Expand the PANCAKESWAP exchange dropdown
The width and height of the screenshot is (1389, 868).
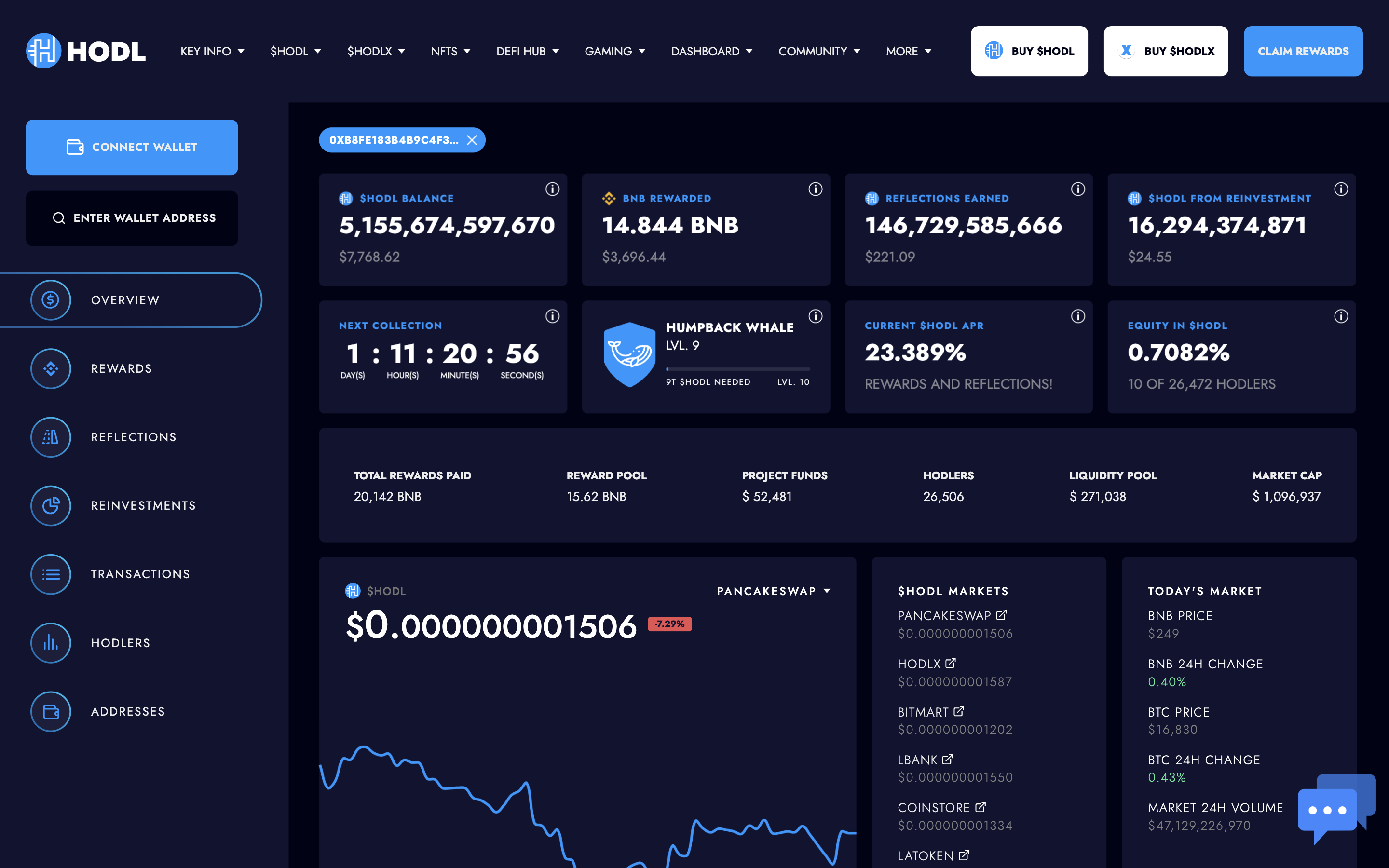click(x=773, y=591)
